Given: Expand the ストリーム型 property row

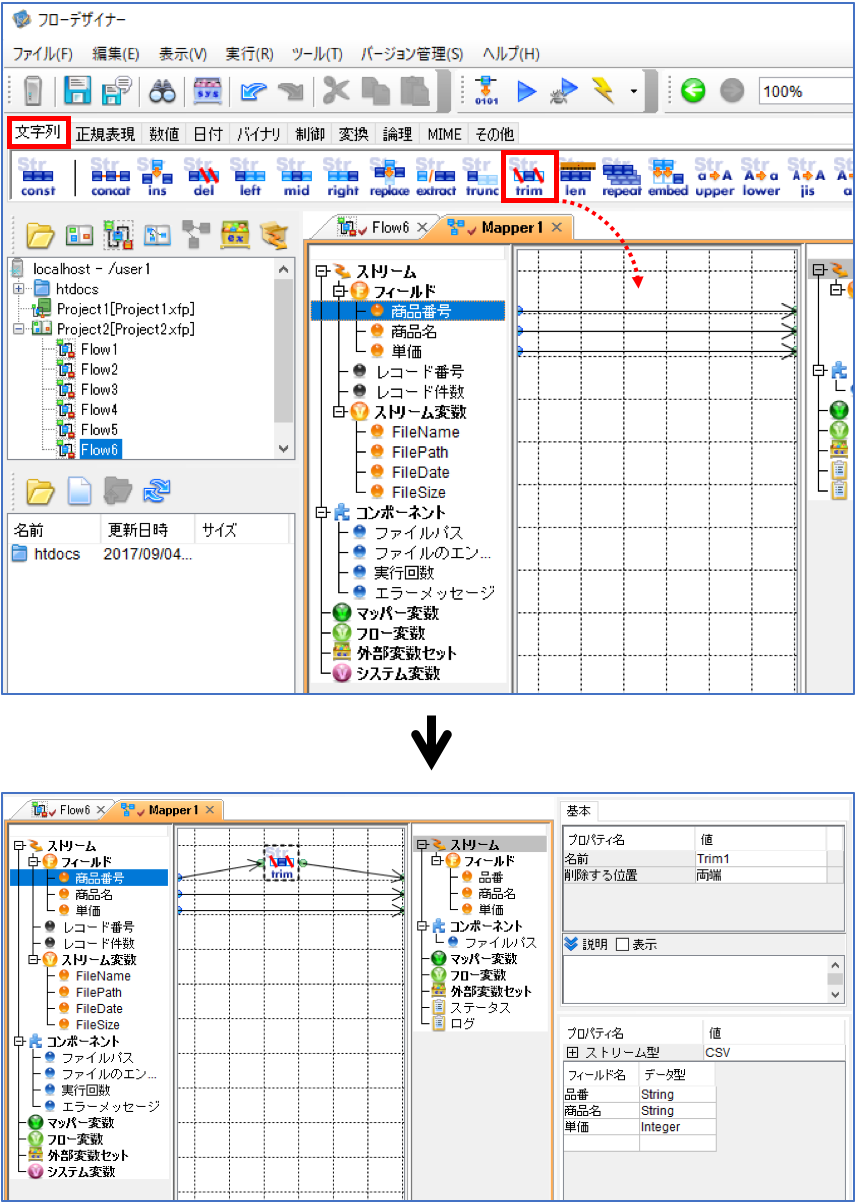Looking at the screenshot, I should click(573, 1053).
